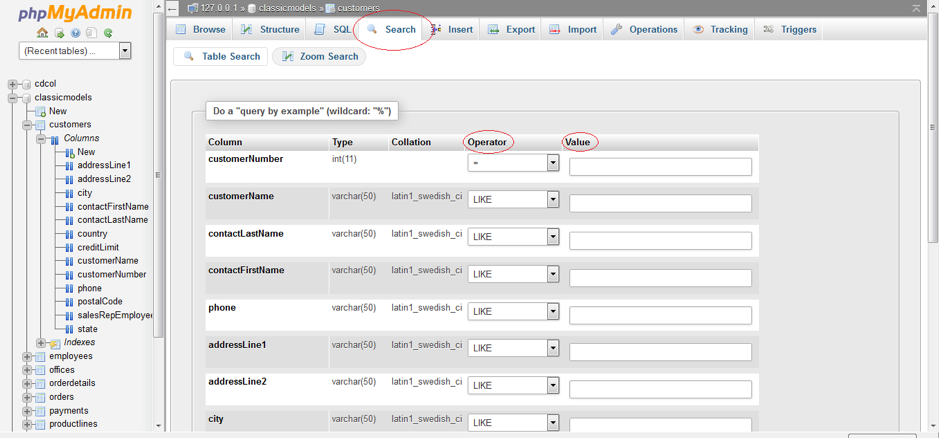Click the Home icon under phpMyAdmin logo
Viewport: 939px width, 438px height.
coord(42,33)
